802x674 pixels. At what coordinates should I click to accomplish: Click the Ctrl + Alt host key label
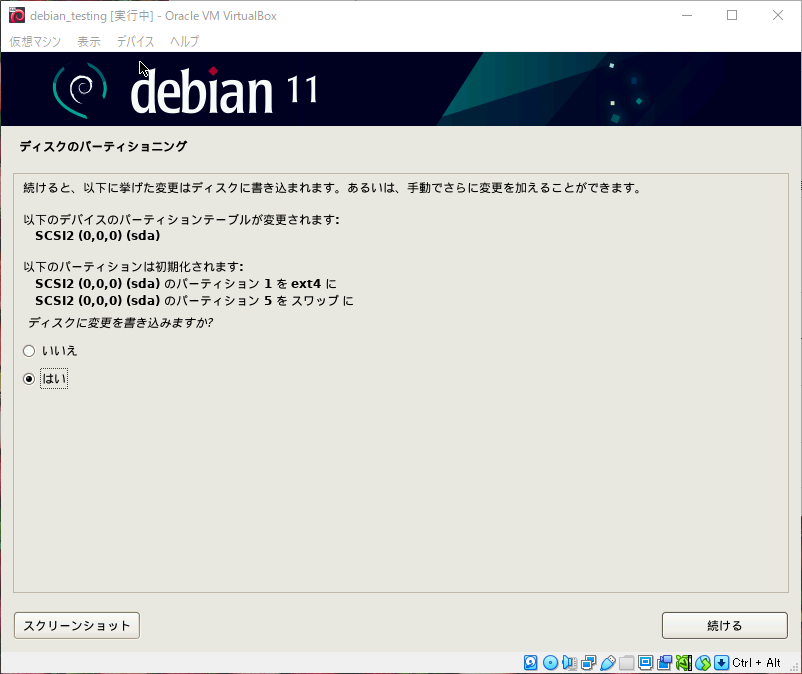point(756,663)
